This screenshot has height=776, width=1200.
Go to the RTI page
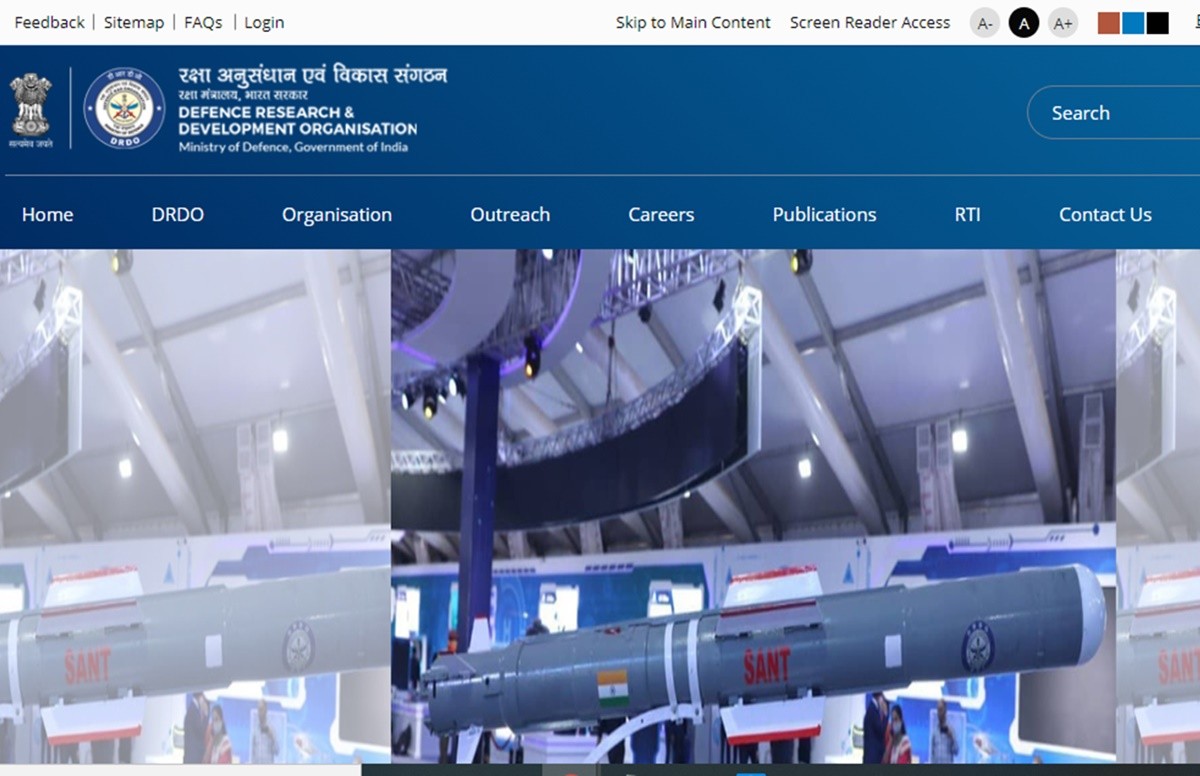(x=967, y=214)
